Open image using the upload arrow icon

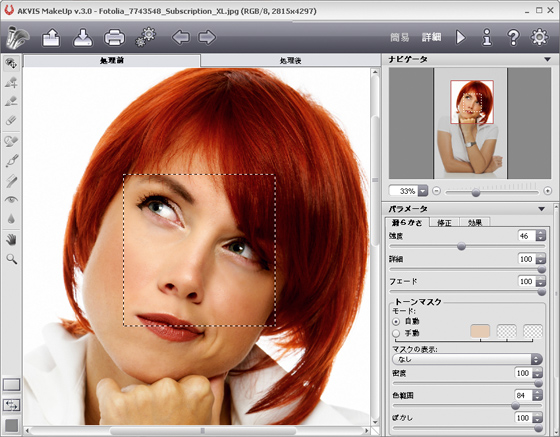click(51, 37)
